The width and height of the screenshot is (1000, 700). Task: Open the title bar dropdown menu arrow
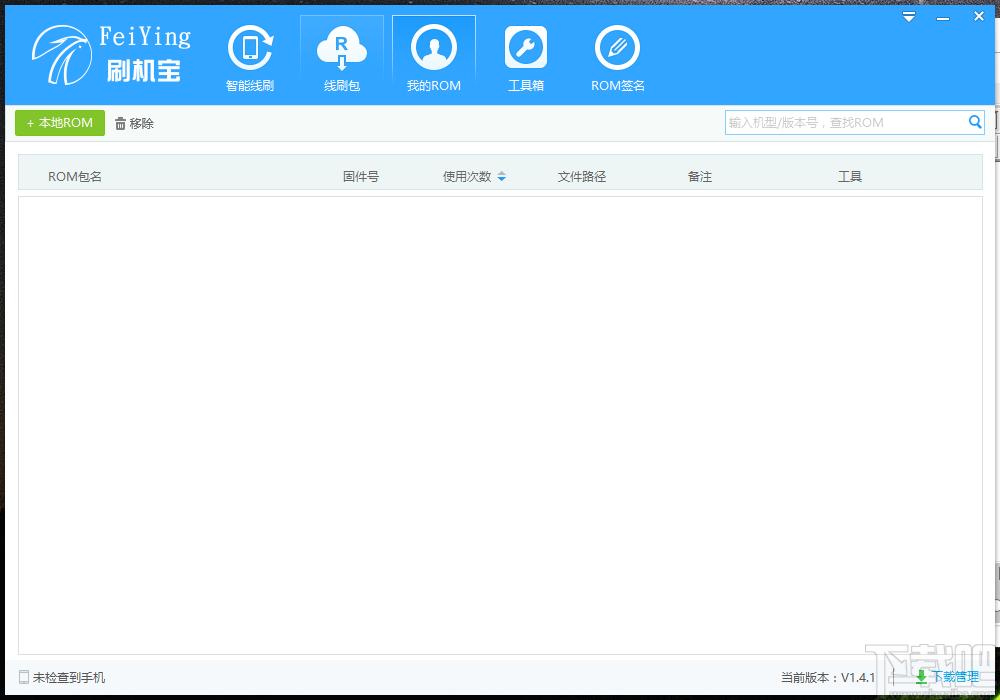(x=909, y=17)
